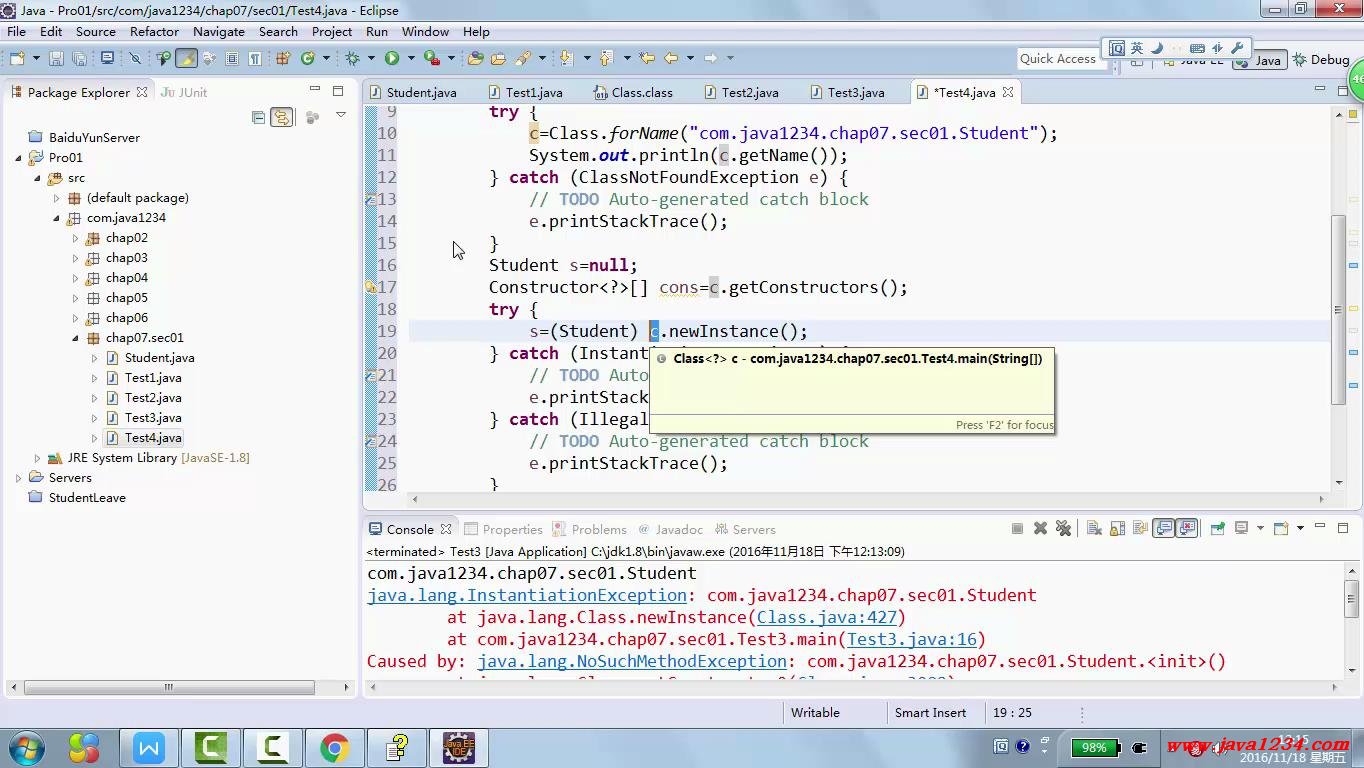Toggle Word Wrap in Console toolbar

click(1140, 528)
